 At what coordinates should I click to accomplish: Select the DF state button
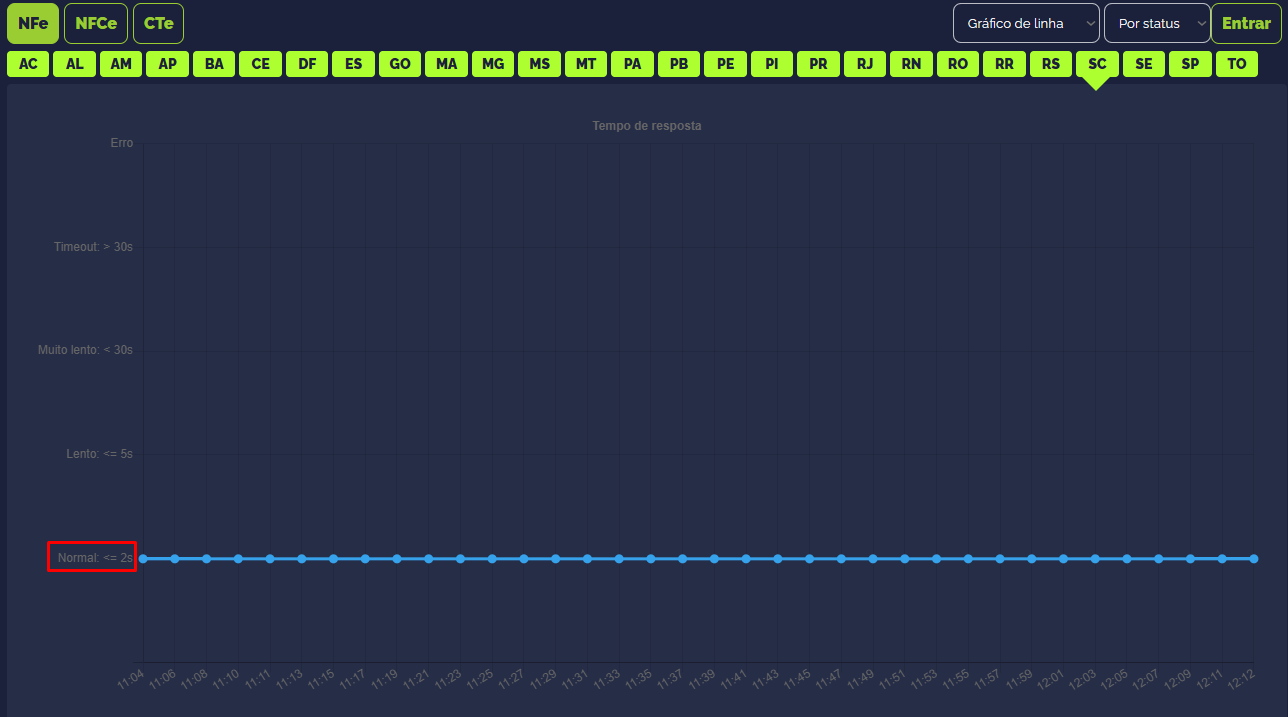pyautogui.click(x=307, y=64)
